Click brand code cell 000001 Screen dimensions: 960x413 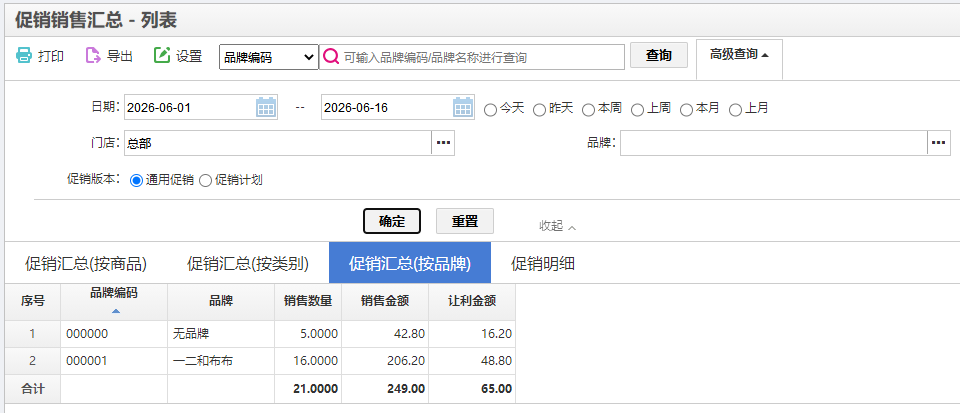point(114,361)
